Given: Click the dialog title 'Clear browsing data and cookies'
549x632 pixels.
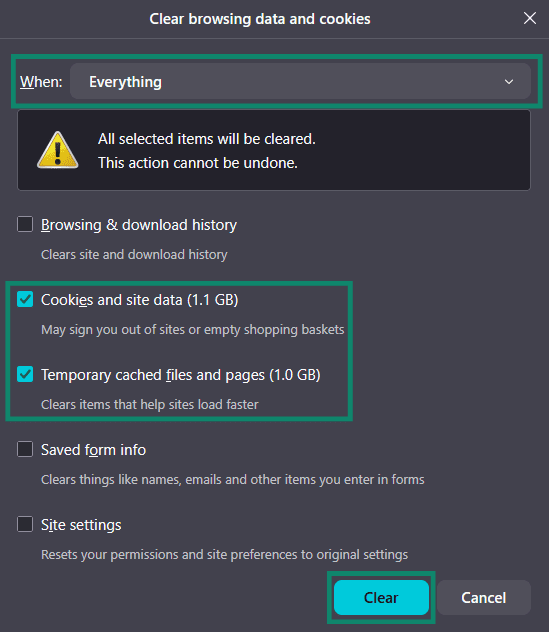Looking at the screenshot, I should (260, 19).
